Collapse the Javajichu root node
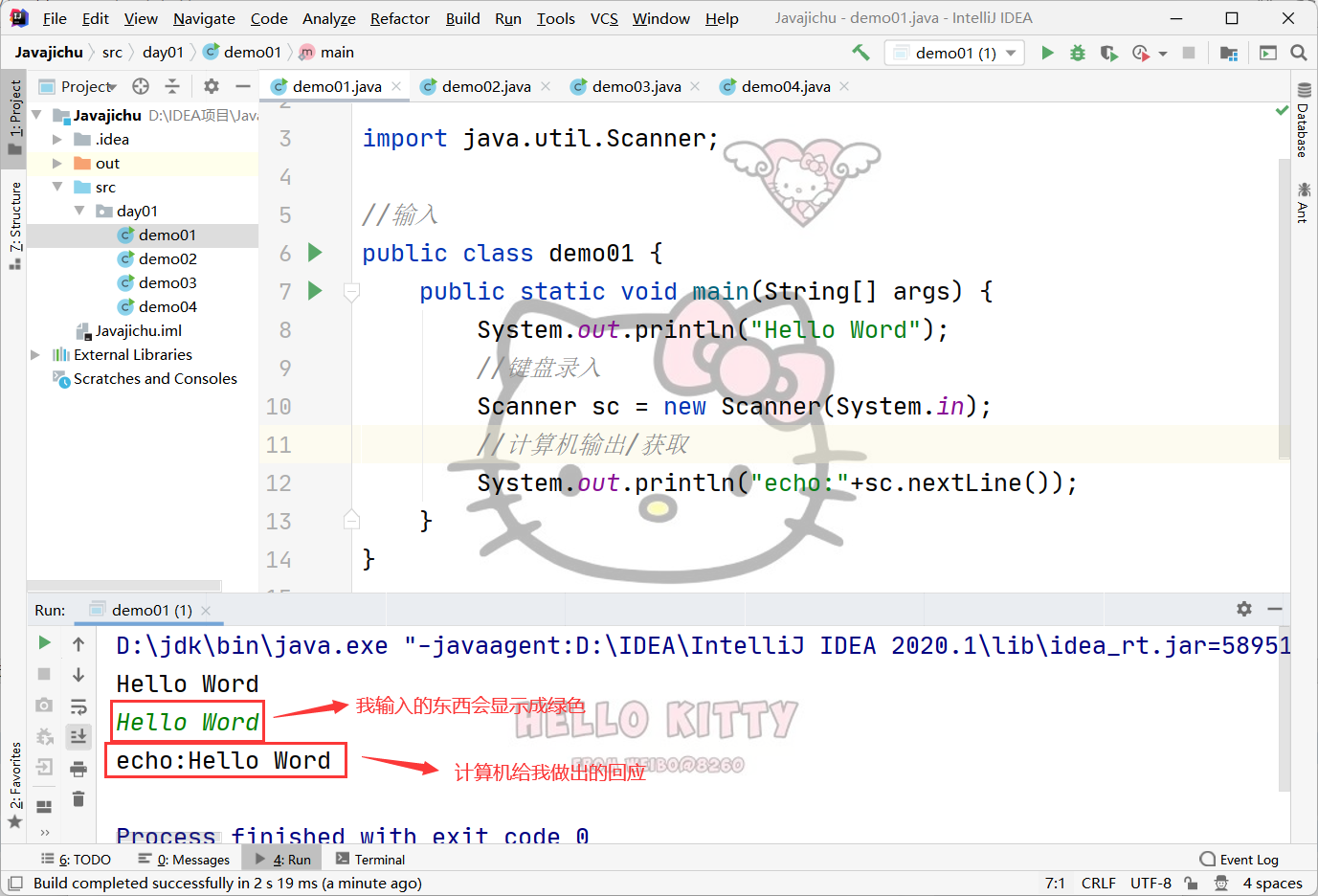Image resolution: width=1318 pixels, height=896 pixels. point(36,115)
